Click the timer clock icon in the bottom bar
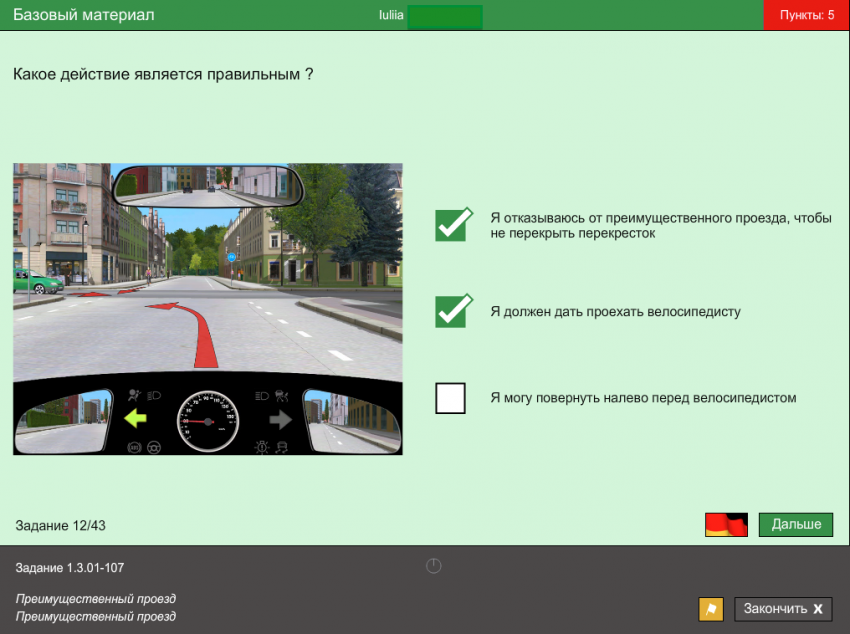850x634 pixels. click(x=433, y=566)
